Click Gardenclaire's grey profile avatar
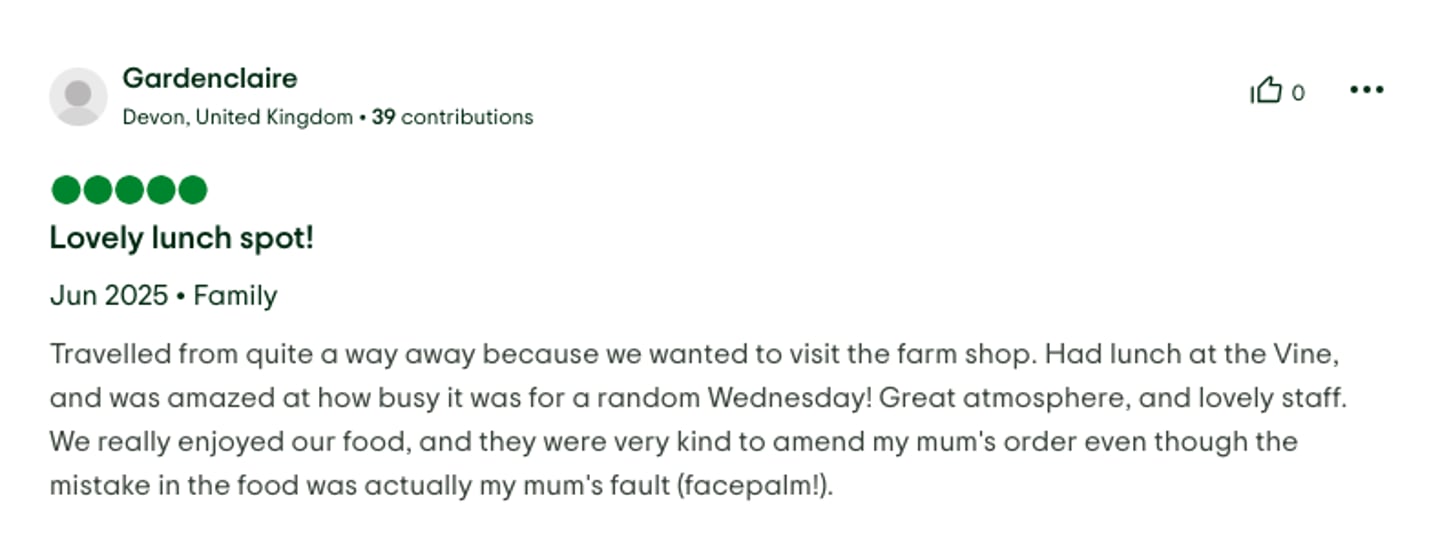The image size is (1440, 553). click(x=78, y=97)
